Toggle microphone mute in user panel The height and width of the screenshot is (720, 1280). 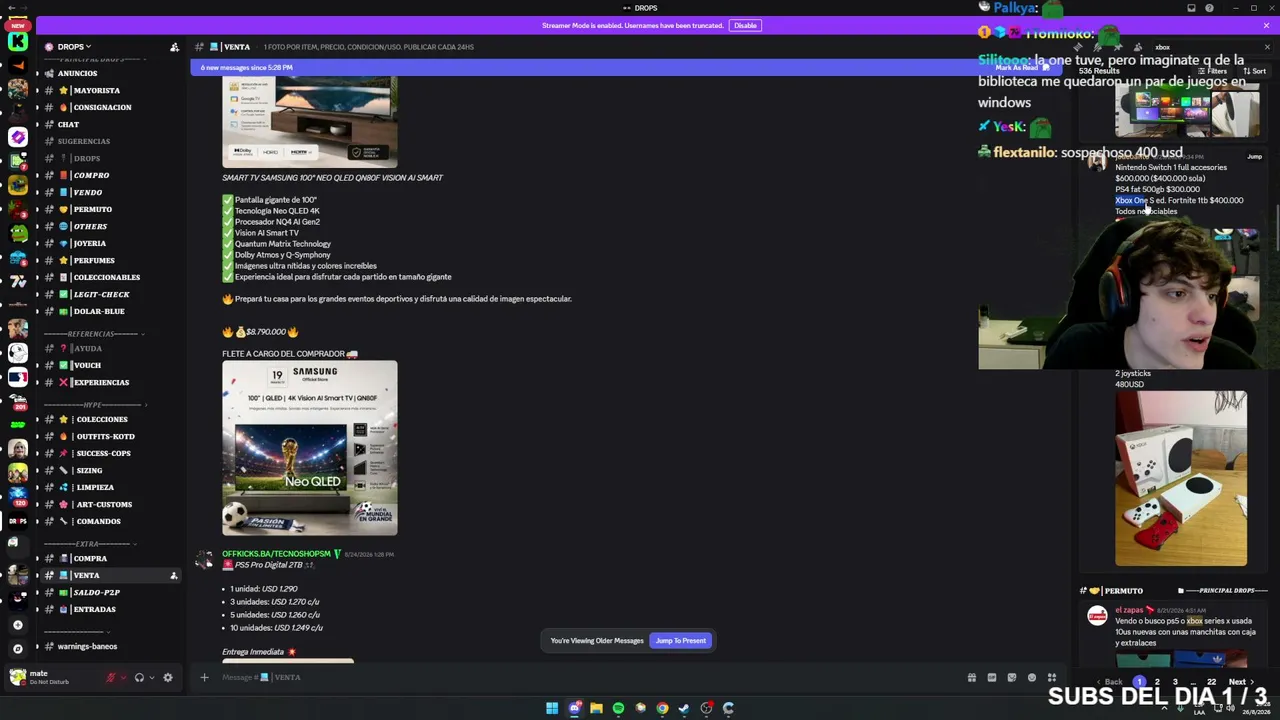(111, 678)
